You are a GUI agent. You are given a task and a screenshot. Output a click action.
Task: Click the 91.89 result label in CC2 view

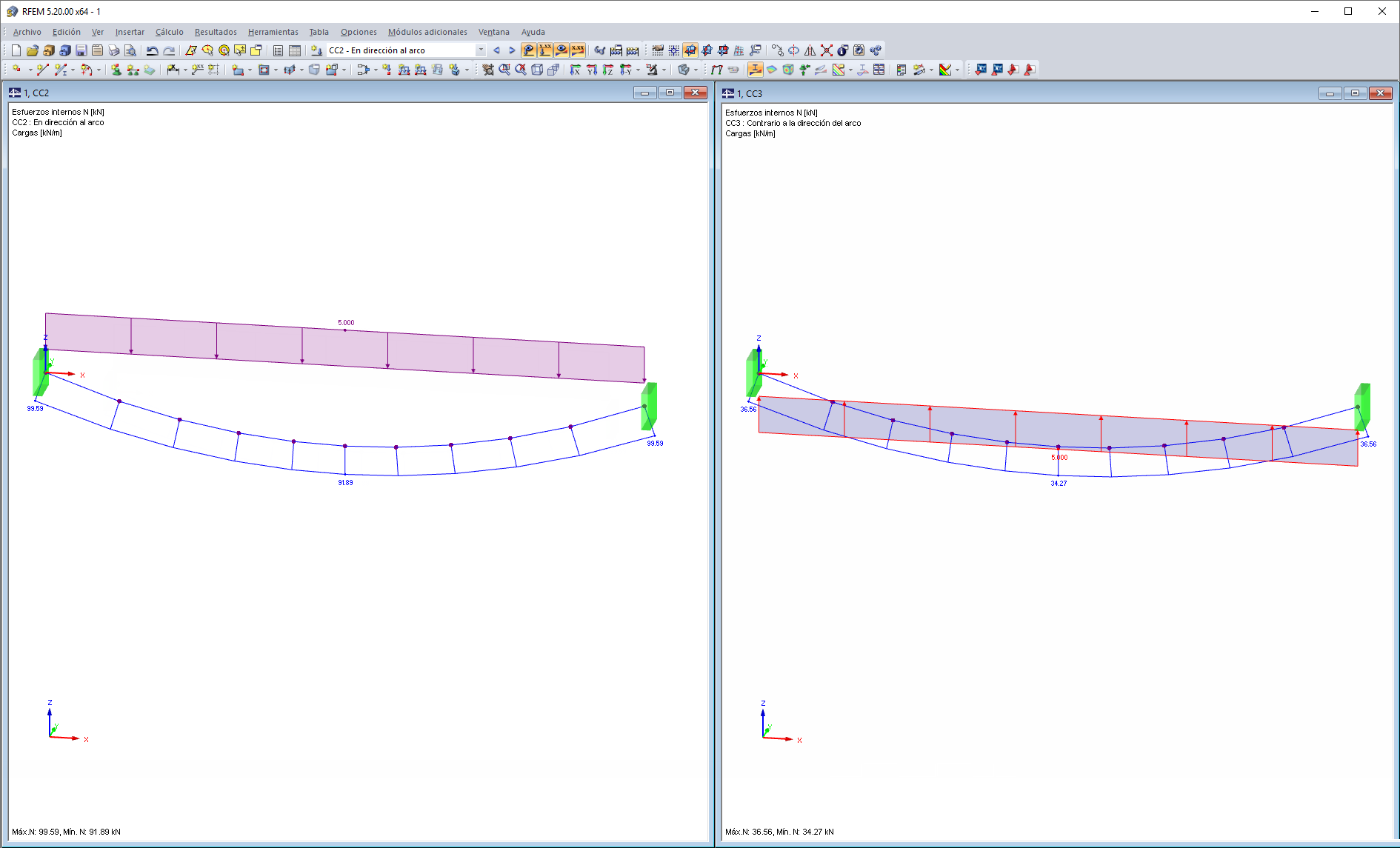pyautogui.click(x=346, y=483)
